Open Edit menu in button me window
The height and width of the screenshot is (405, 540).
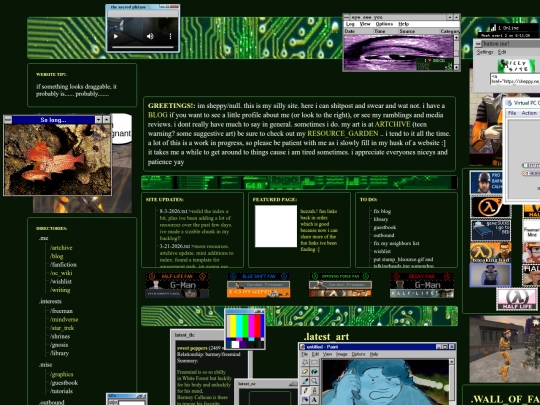(x=502, y=52)
